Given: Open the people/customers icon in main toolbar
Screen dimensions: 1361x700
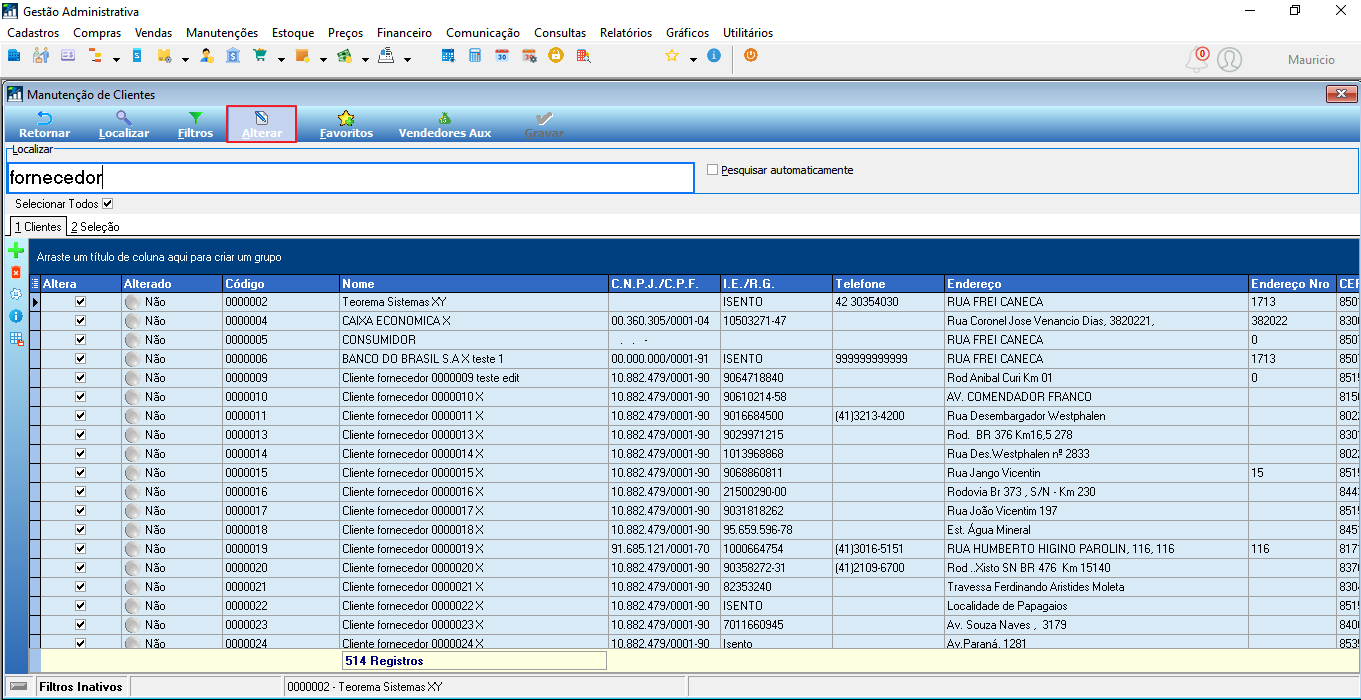Looking at the screenshot, I should tap(41, 56).
